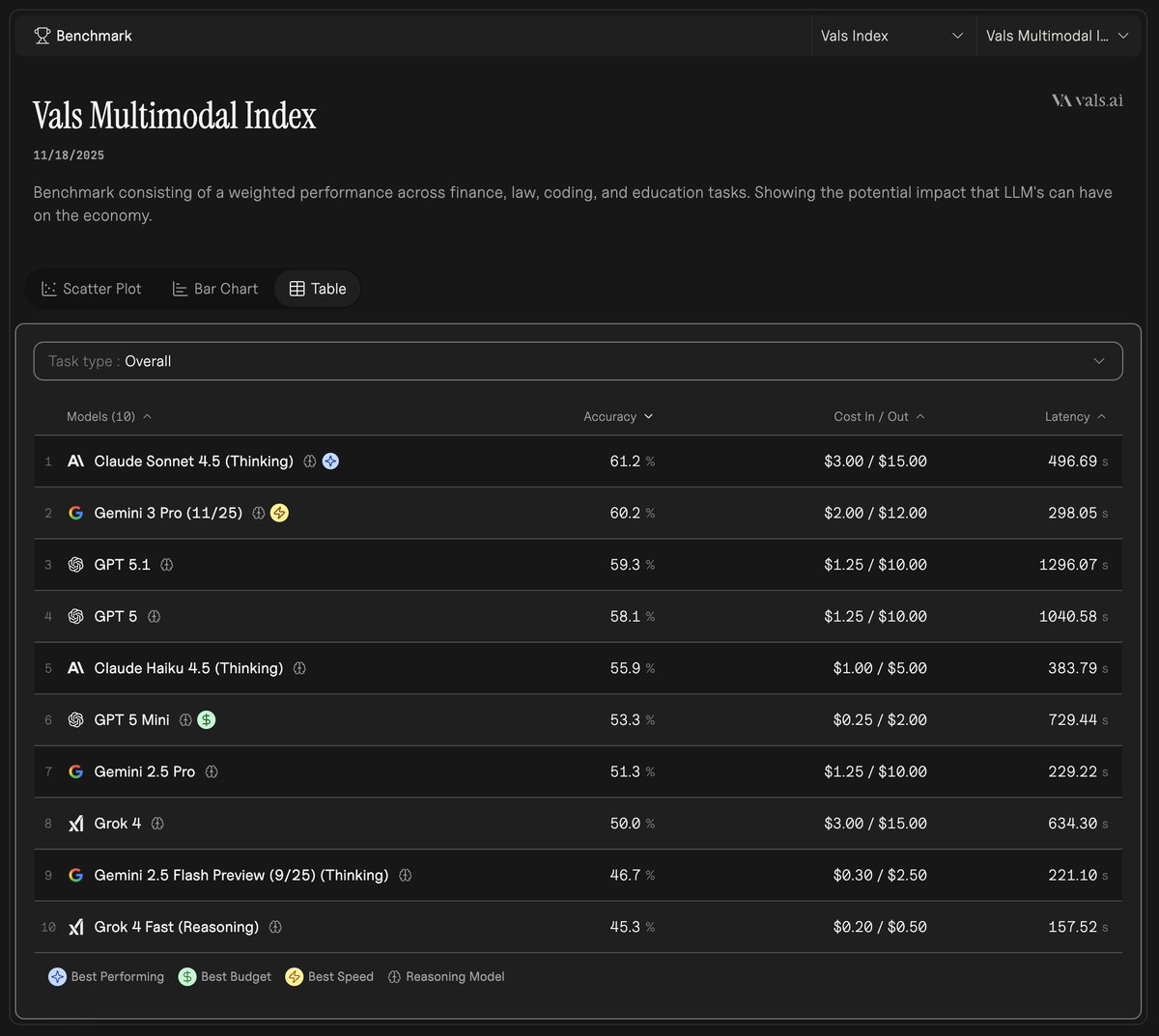Click the Best Budget badge beside GPT 5 Mini
The image size is (1159, 1036).
206,719
